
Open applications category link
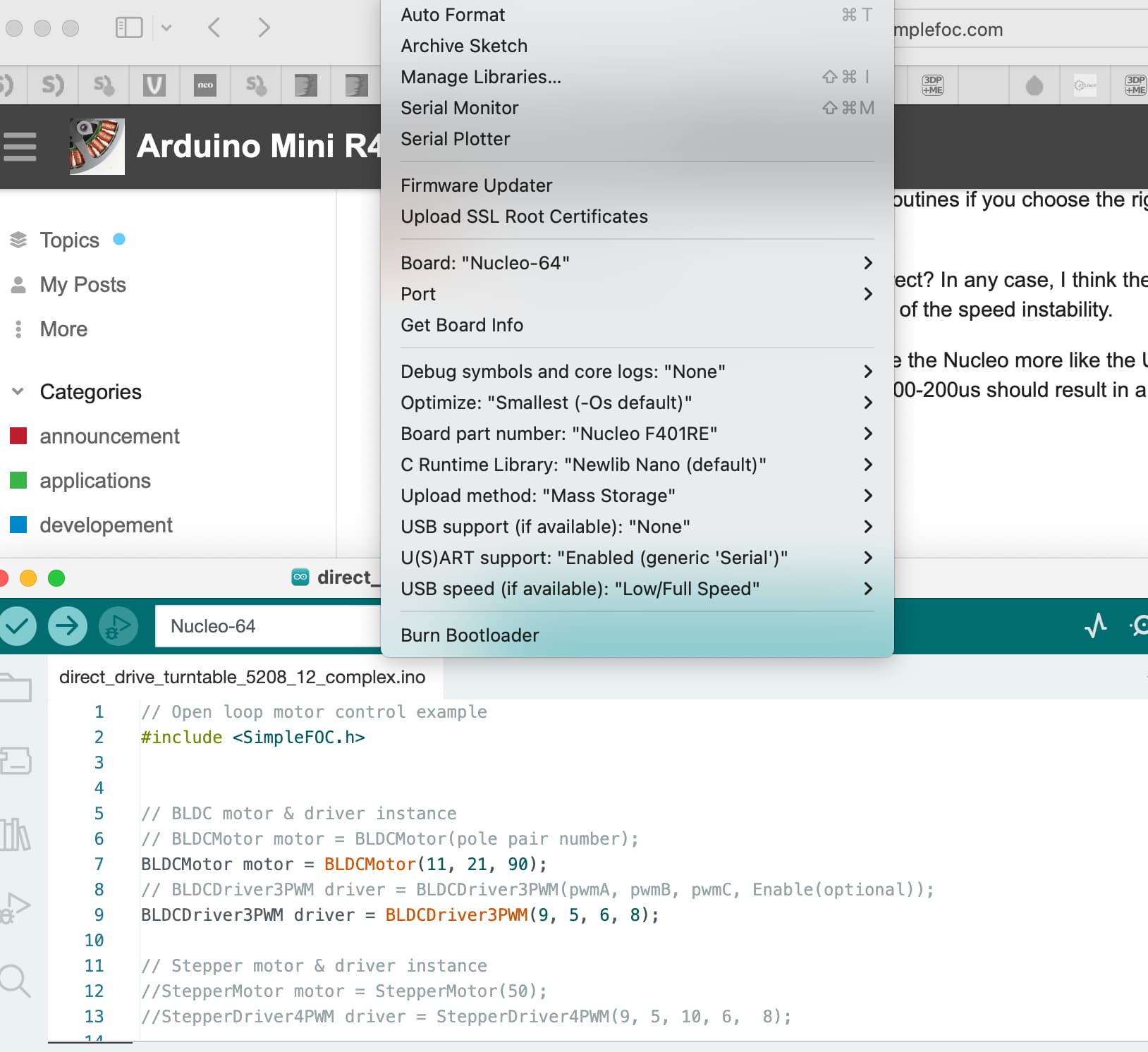pyautogui.click(x=95, y=481)
